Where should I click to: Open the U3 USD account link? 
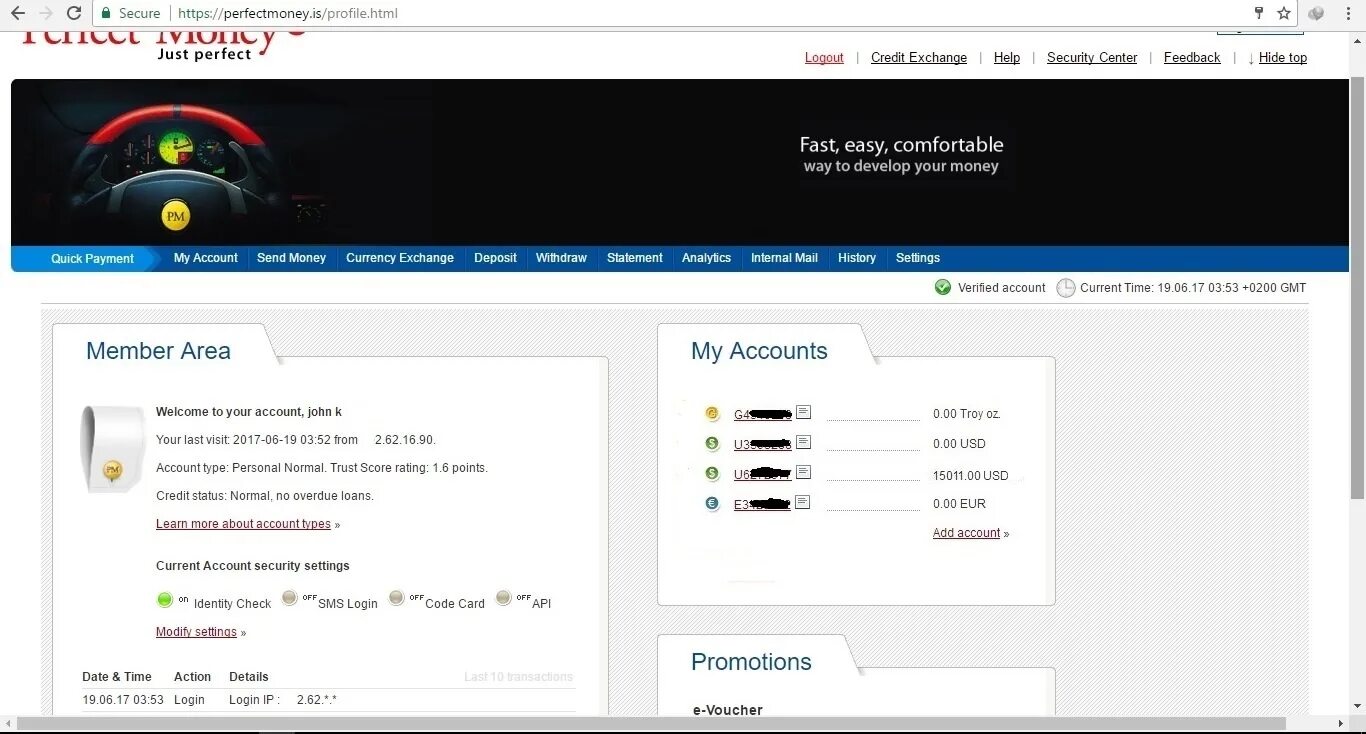click(763, 444)
